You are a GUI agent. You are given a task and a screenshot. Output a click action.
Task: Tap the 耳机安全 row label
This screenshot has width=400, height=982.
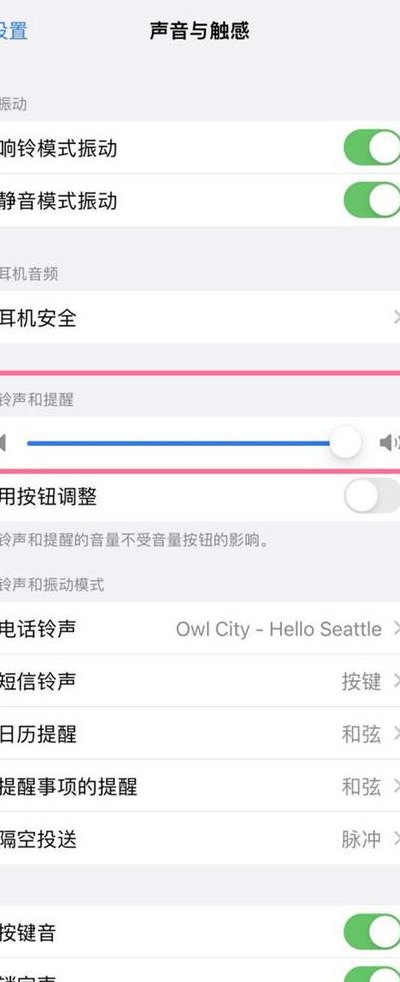[38, 318]
